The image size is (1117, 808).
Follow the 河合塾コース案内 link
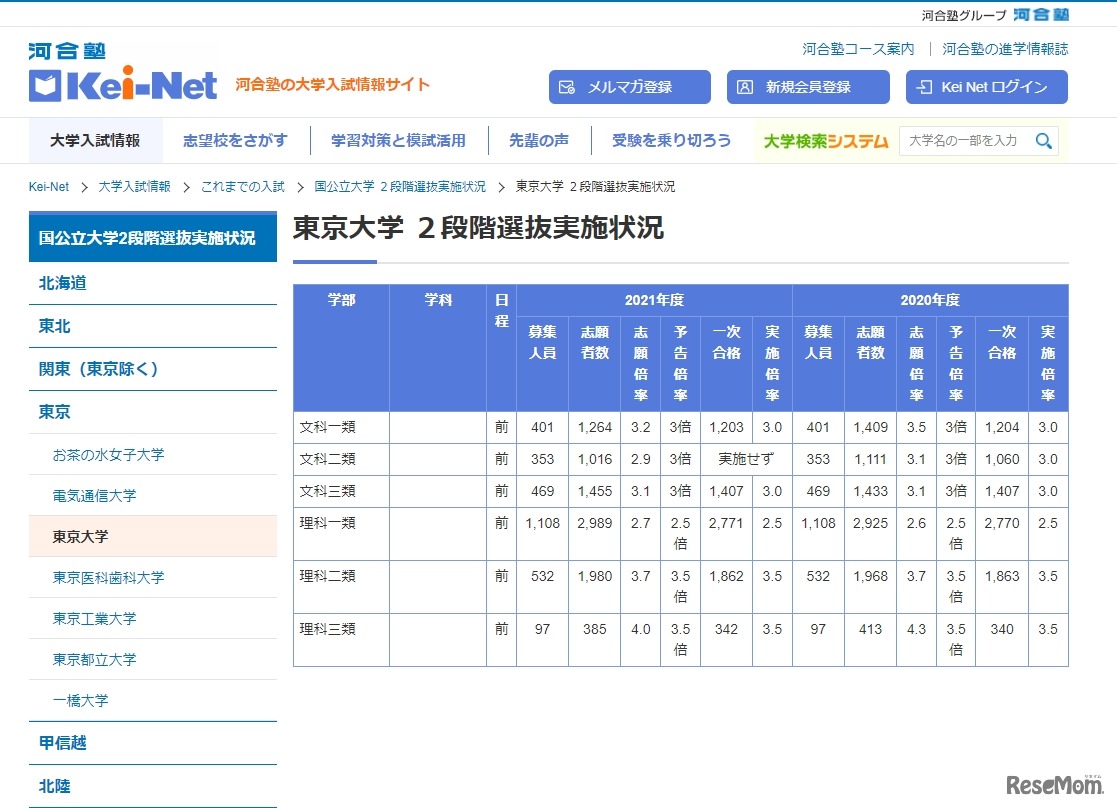858,48
